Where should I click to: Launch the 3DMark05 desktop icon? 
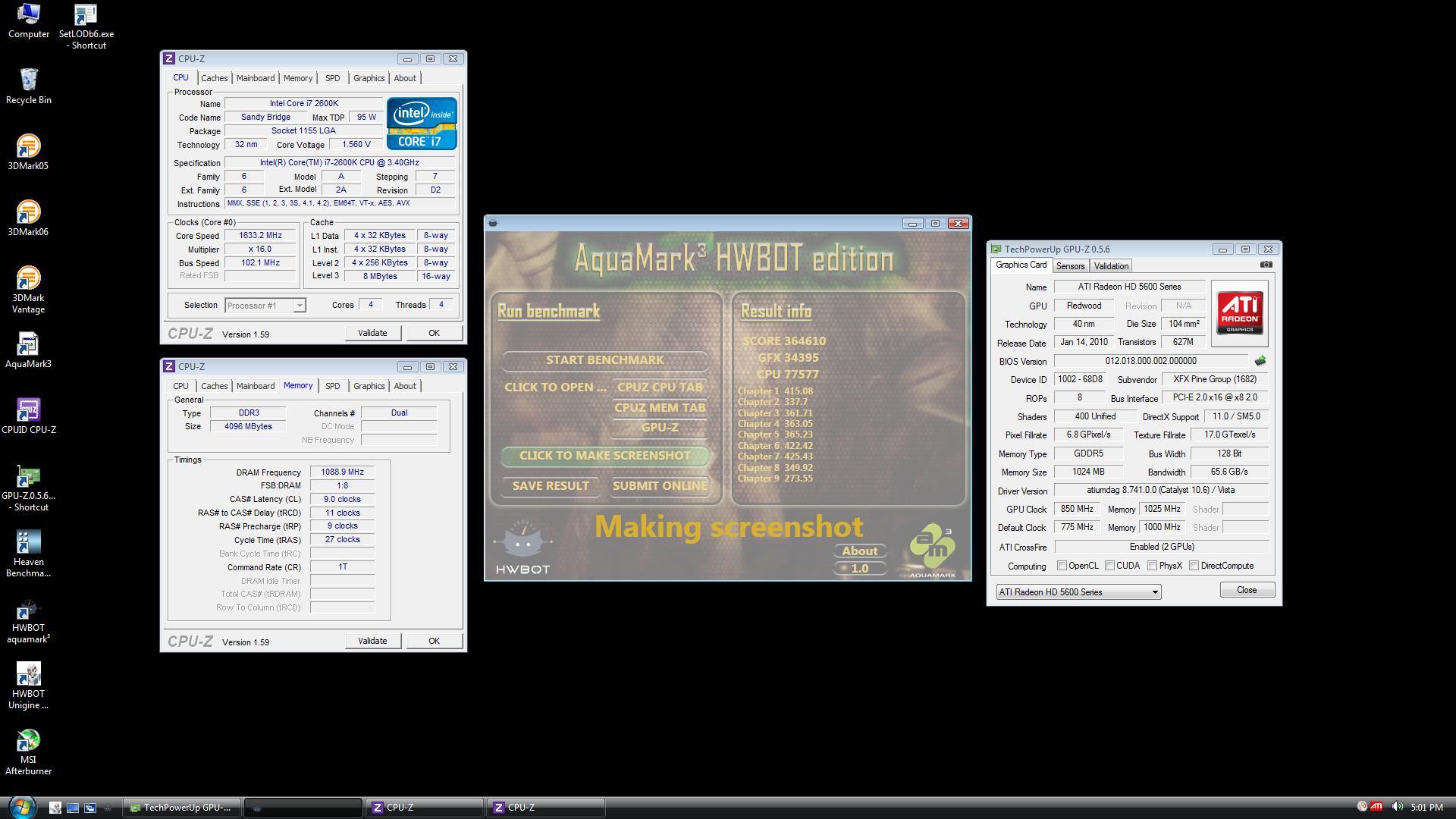coord(28,152)
